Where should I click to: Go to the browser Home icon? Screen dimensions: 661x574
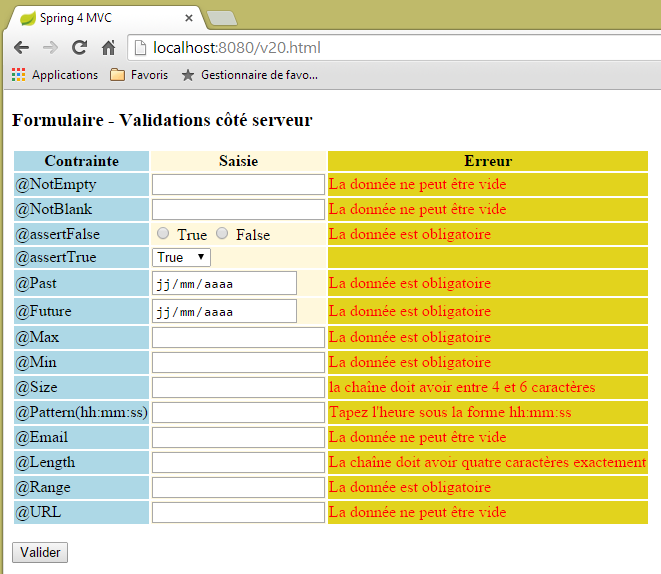tap(109, 48)
